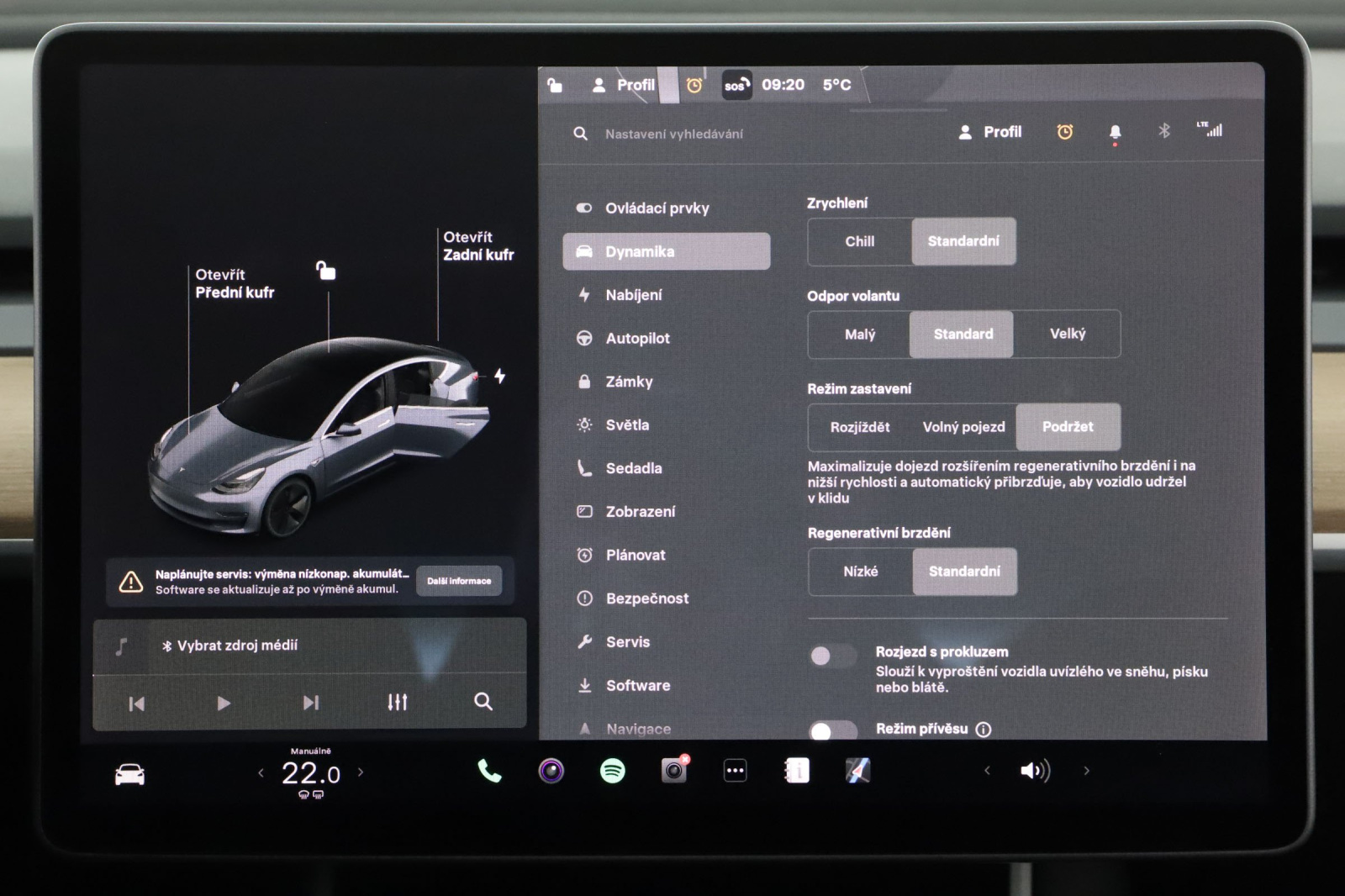Click the Nastavení vyhledávání search field

[x=674, y=134]
